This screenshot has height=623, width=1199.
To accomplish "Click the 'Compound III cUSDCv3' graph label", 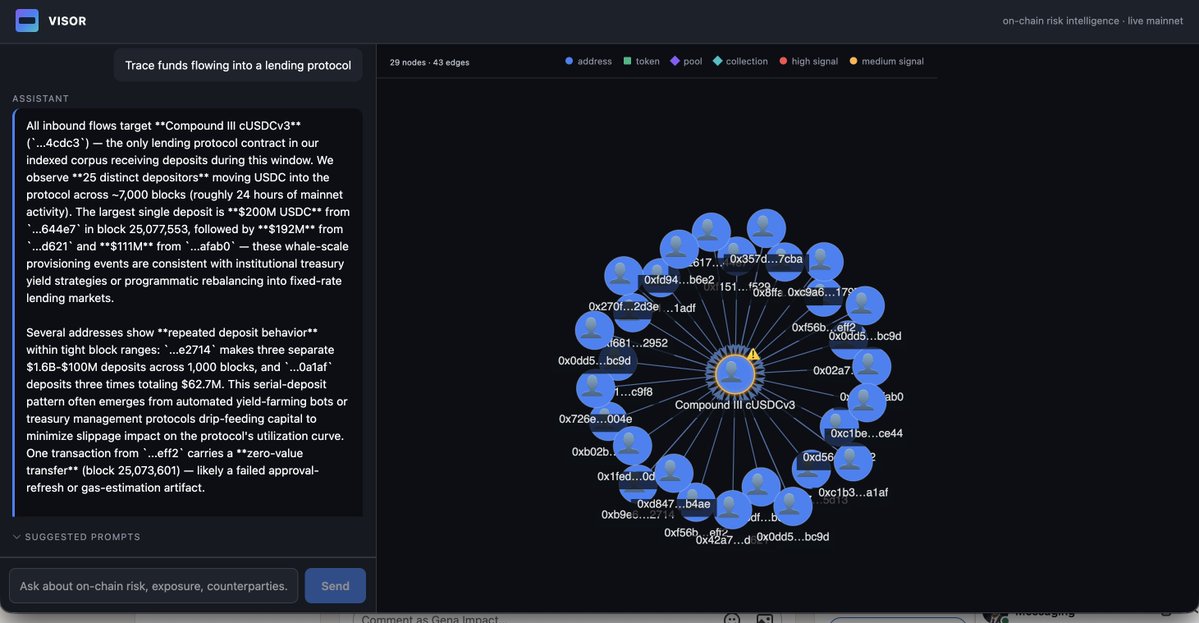I will coord(735,404).
